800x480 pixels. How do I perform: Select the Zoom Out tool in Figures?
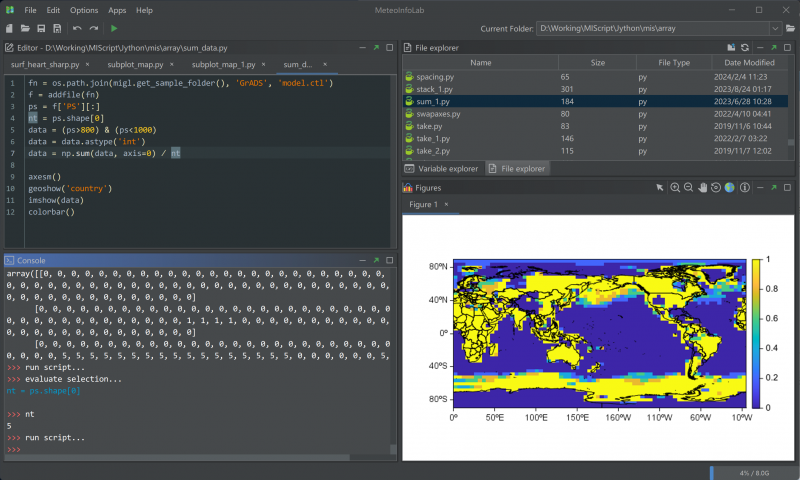tap(689, 187)
